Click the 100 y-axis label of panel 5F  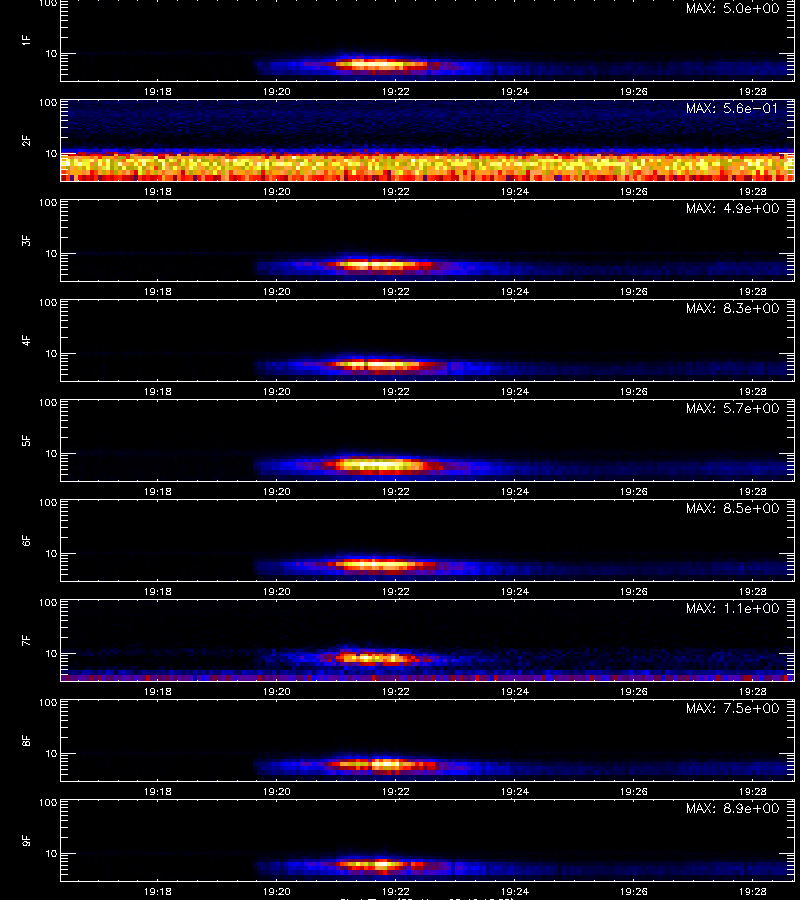pos(48,403)
